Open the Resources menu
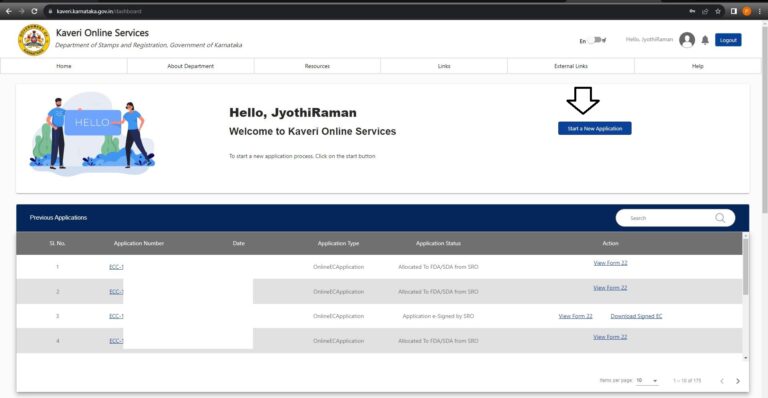768x398 pixels. [317, 66]
